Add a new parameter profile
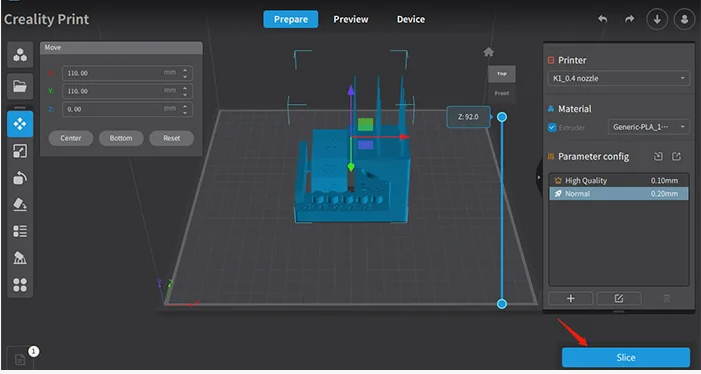701x374 pixels. pos(571,298)
